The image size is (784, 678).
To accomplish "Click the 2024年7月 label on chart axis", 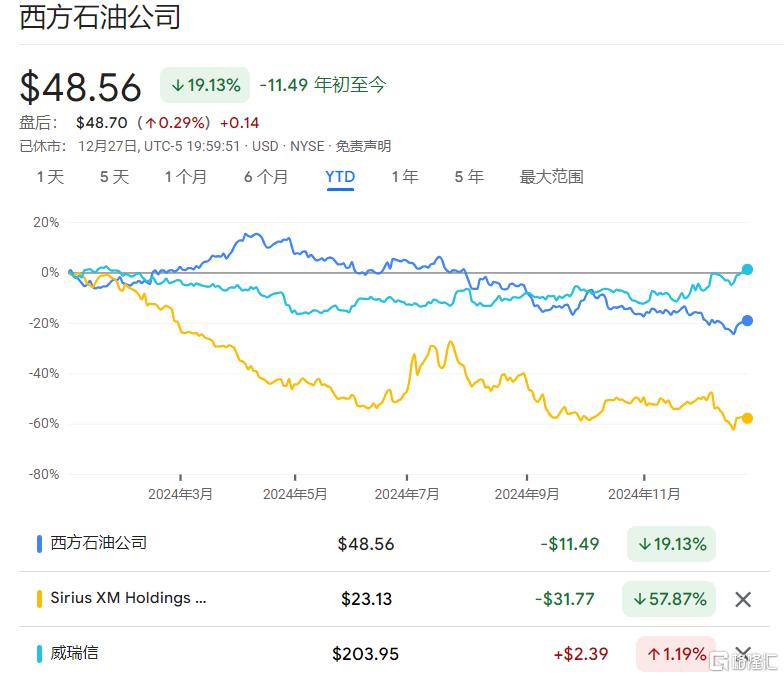I will click(407, 494).
